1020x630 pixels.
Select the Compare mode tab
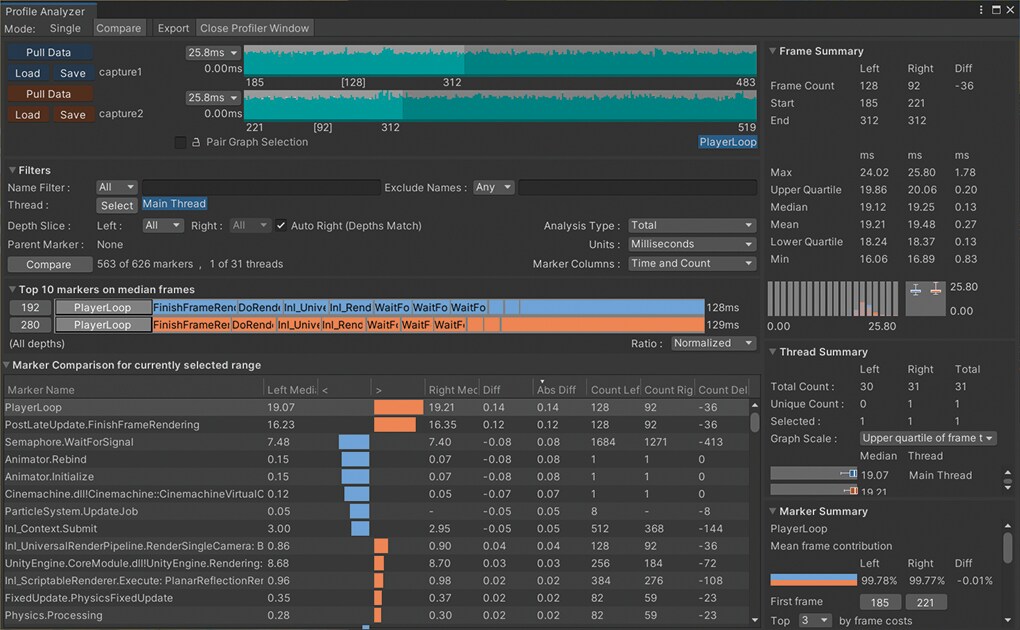pyautogui.click(x=119, y=28)
